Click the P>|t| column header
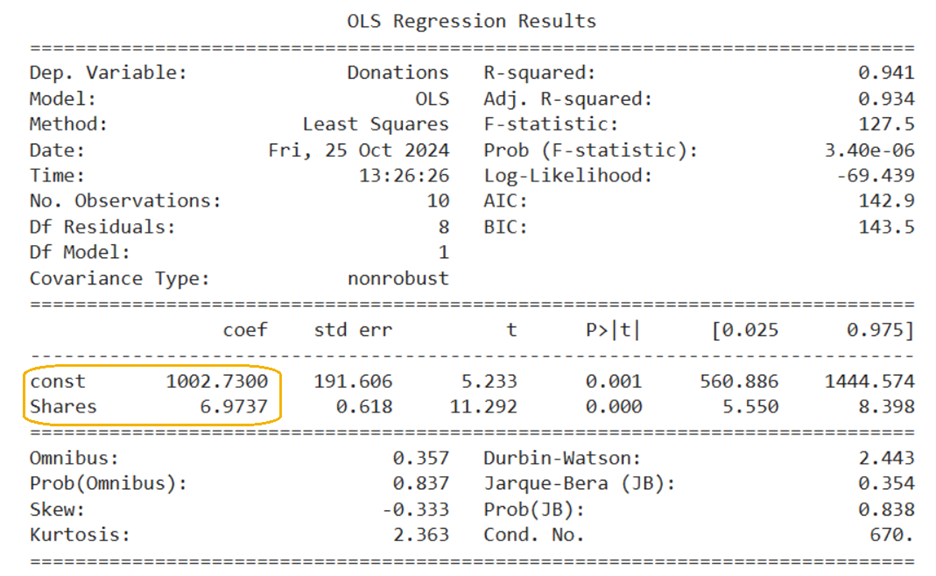Screen dimensions: 936x576 tap(611, 330)
